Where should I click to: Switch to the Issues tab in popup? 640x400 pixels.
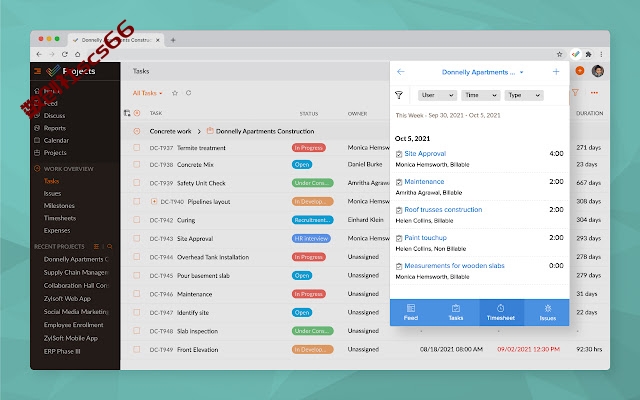547,313
